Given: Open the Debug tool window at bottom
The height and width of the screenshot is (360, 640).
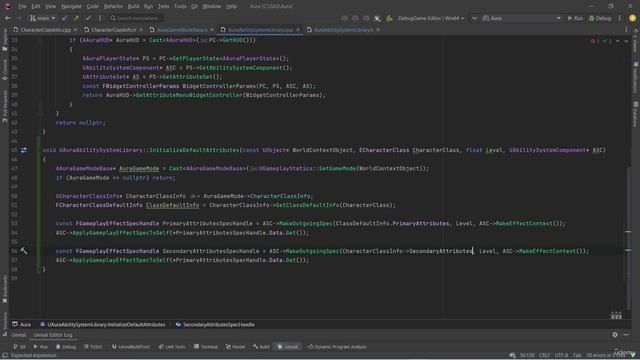Looking at the screenshot, I should 66,347.
